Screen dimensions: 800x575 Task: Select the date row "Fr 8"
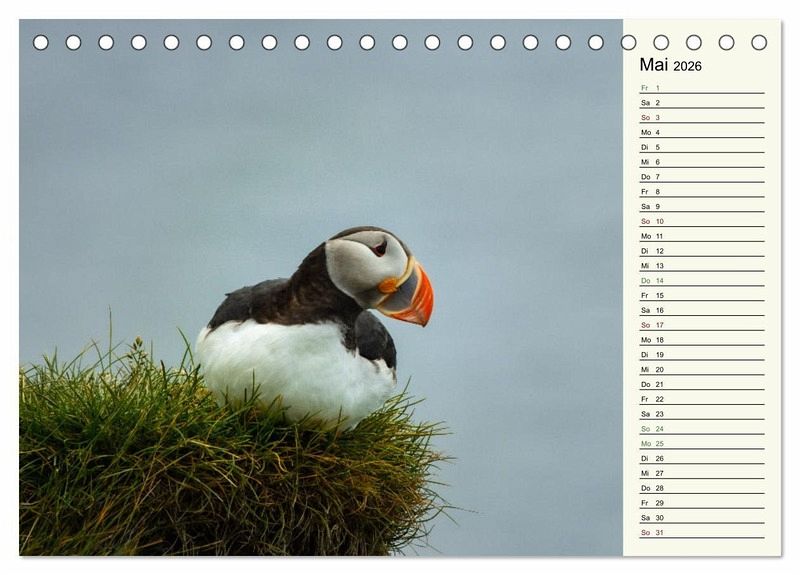[702, 191]
